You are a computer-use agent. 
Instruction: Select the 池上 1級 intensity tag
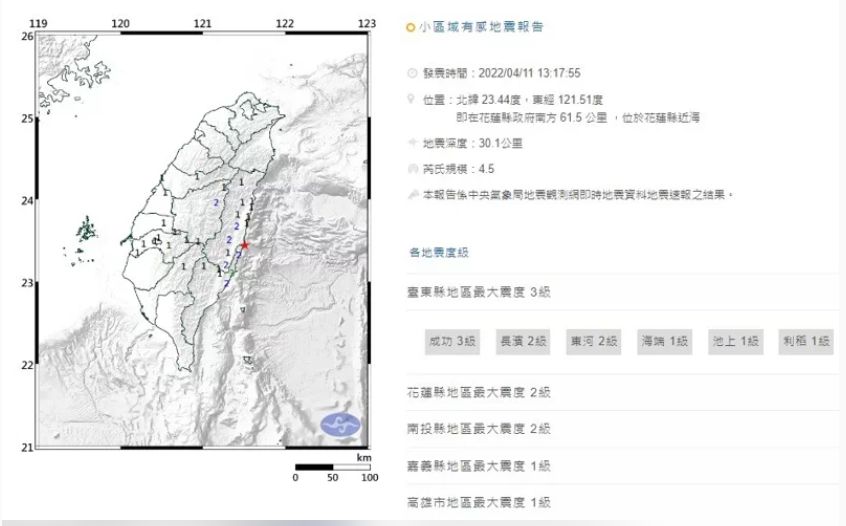[x=736, y=342]
